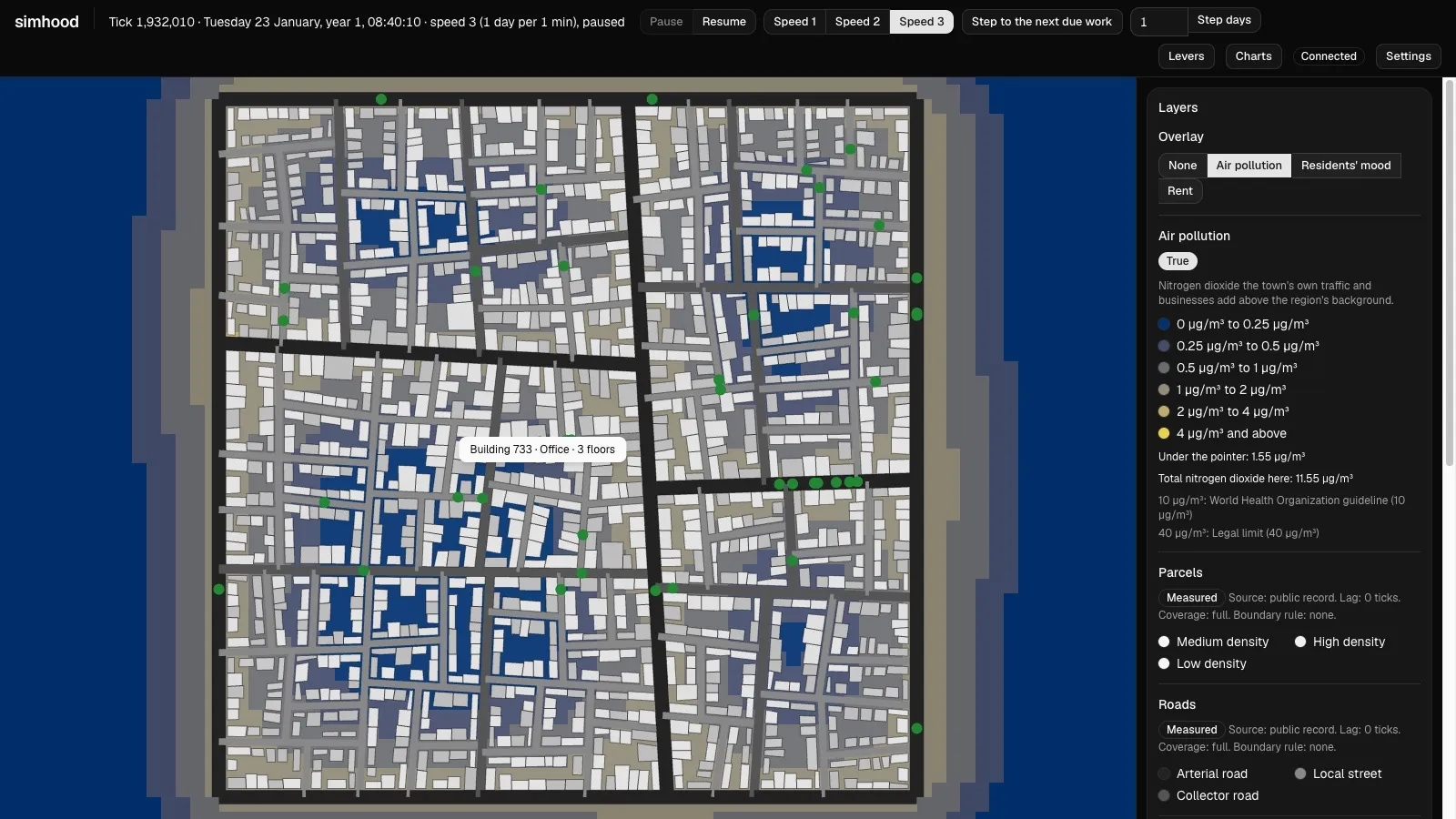Resume the simulation
The width and height of the screenshot is (1456, 819).
(723, 22)
